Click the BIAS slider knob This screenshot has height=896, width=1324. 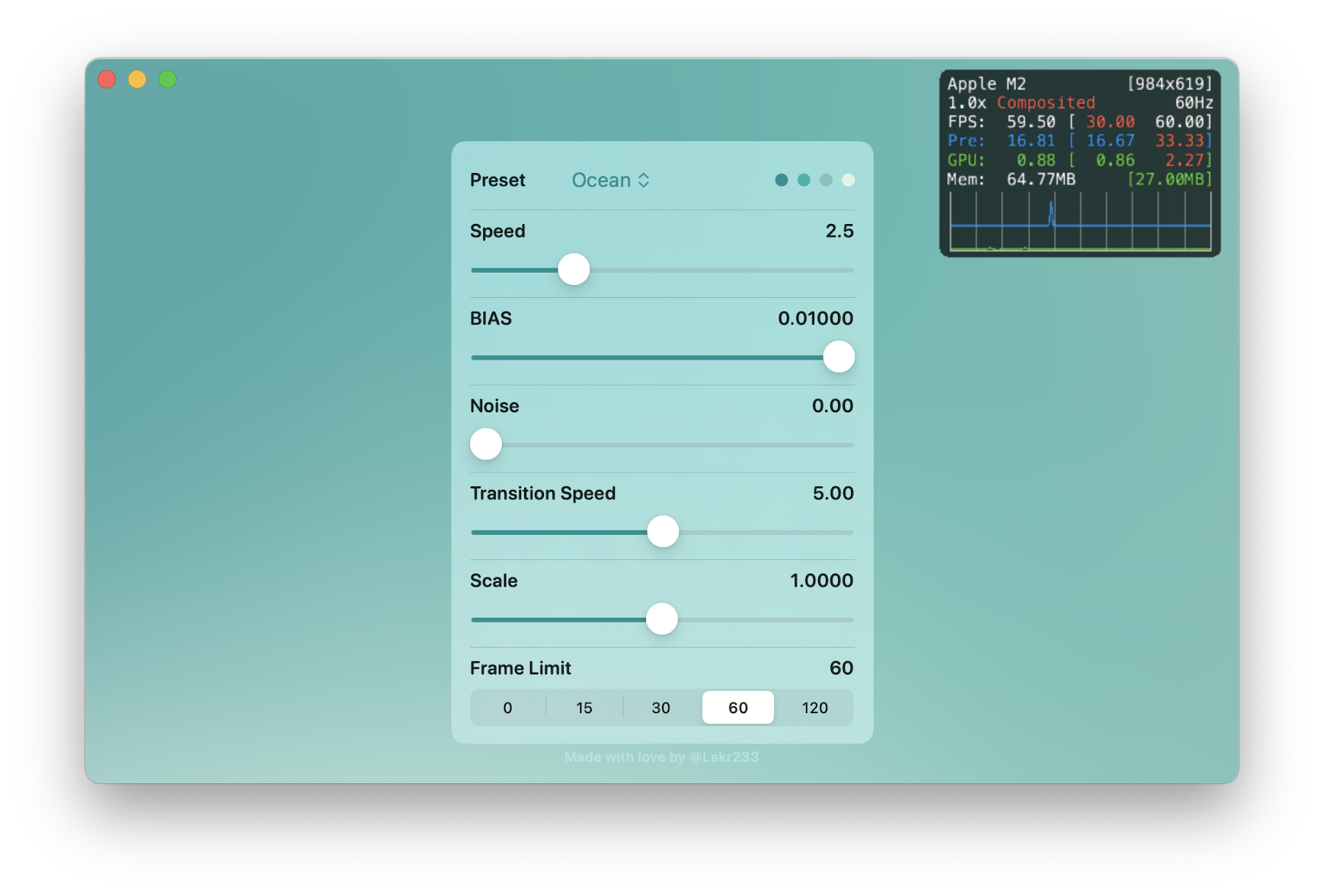click(839, 357)
